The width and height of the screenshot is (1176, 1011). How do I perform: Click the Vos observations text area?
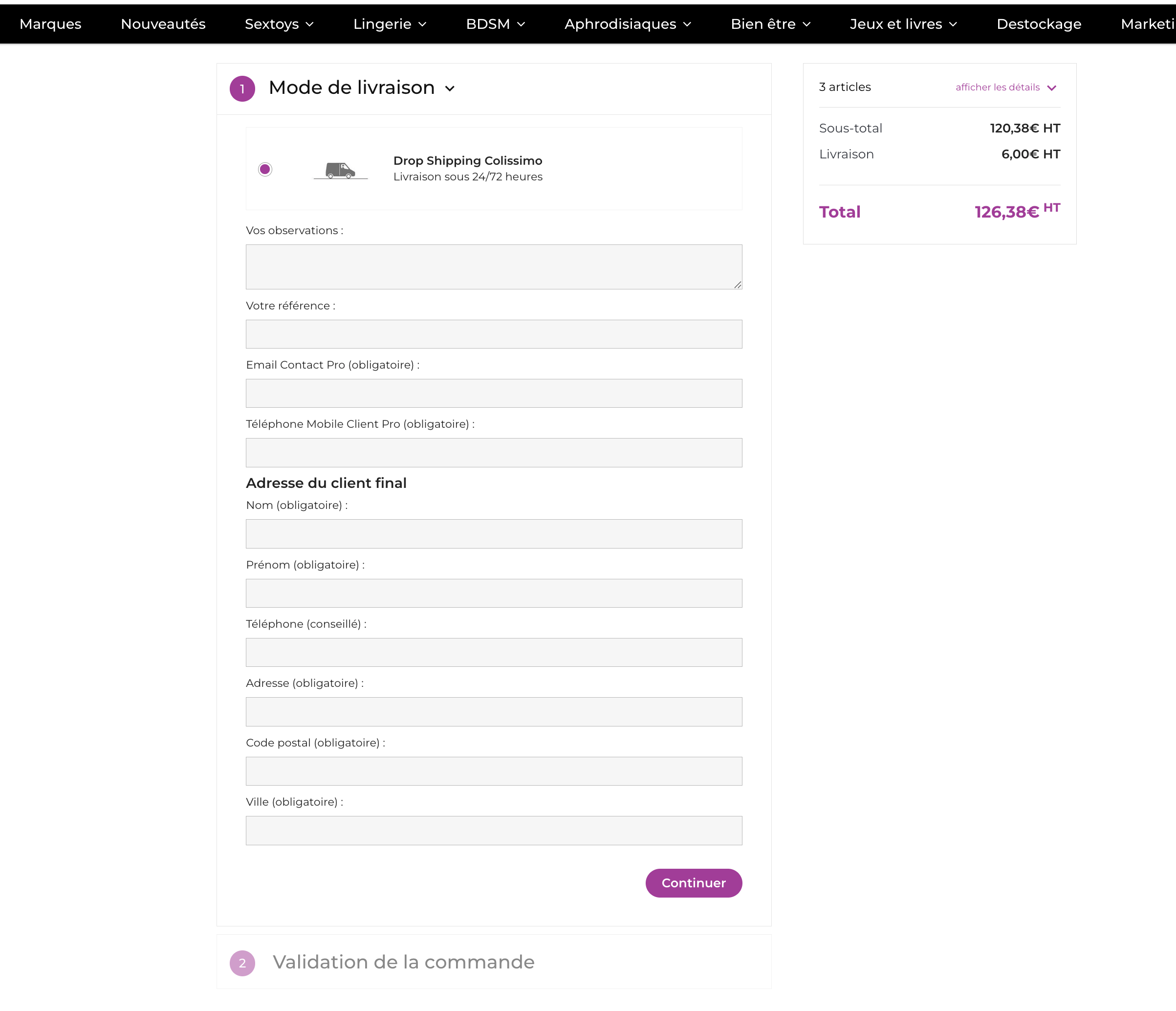(x=494, y=267)
